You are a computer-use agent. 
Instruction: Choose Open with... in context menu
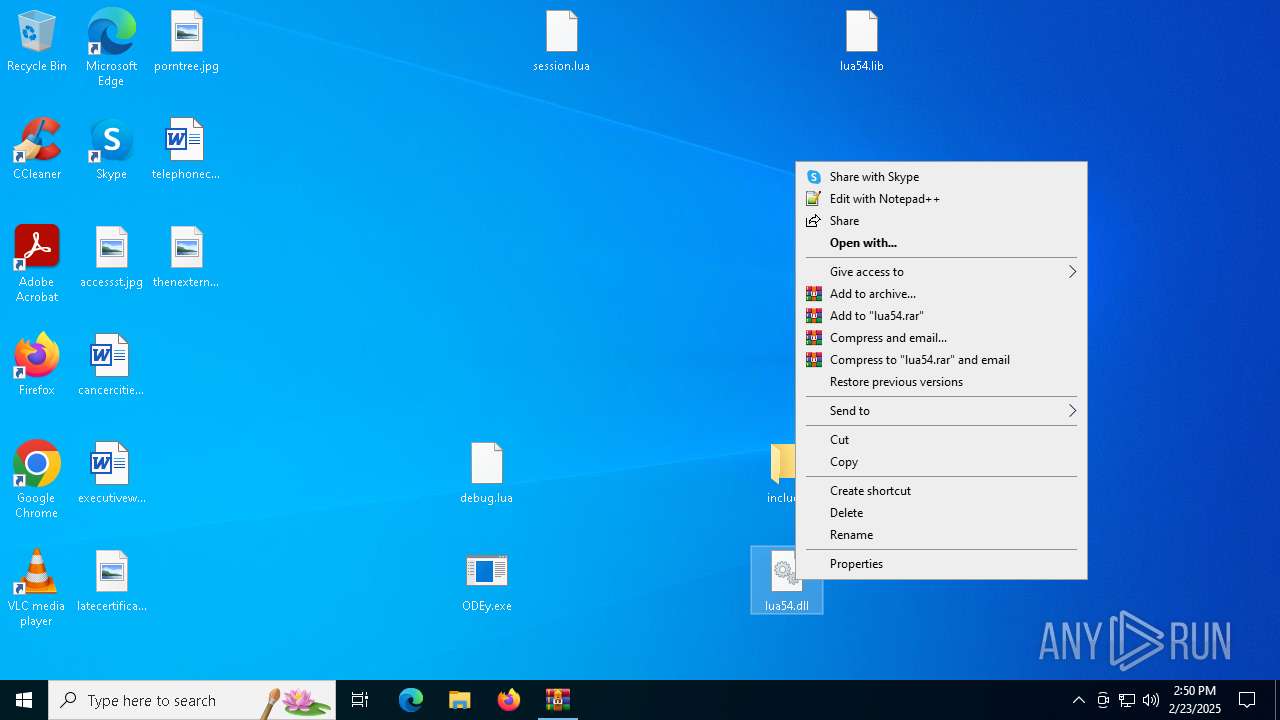point(941,243)
